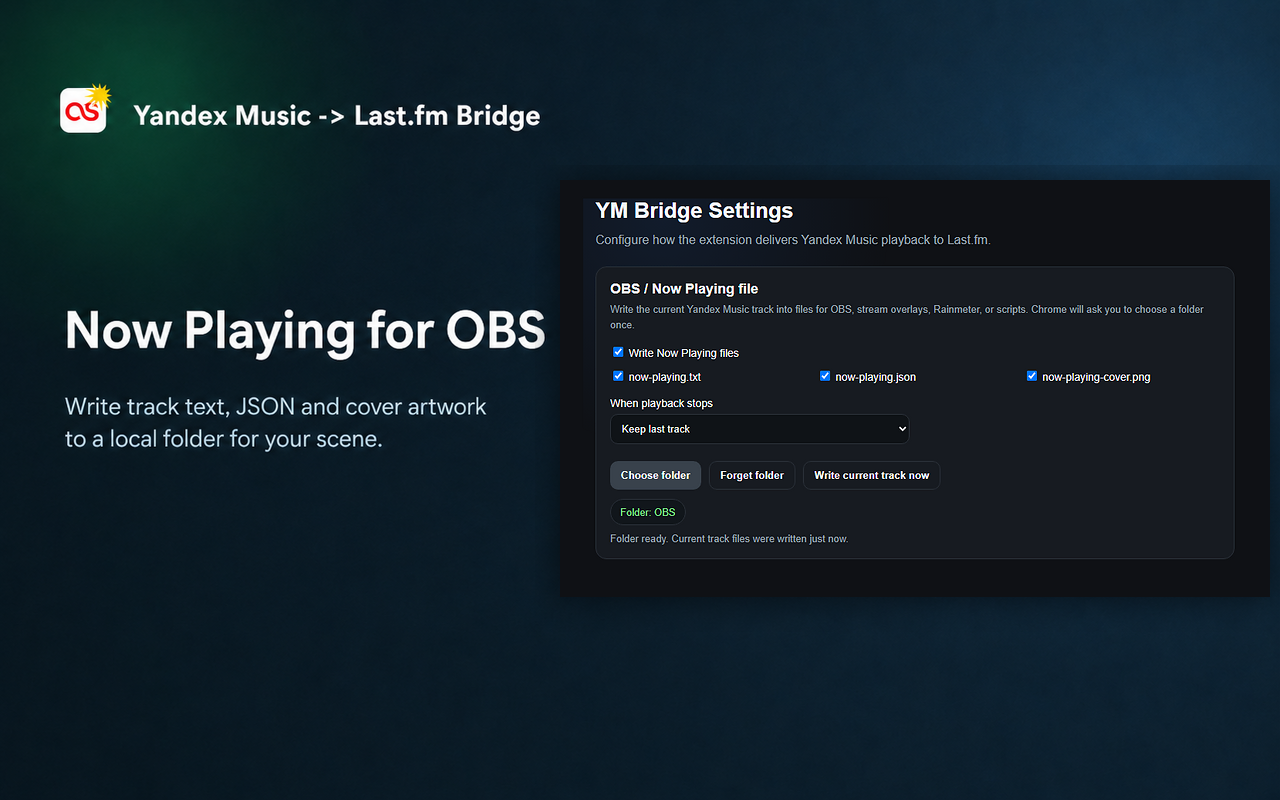Viewport: 1280px width, 800px height.
Task: Open the Keep last track dropdown
Action: pyautogui.click(x=760, y=429)
